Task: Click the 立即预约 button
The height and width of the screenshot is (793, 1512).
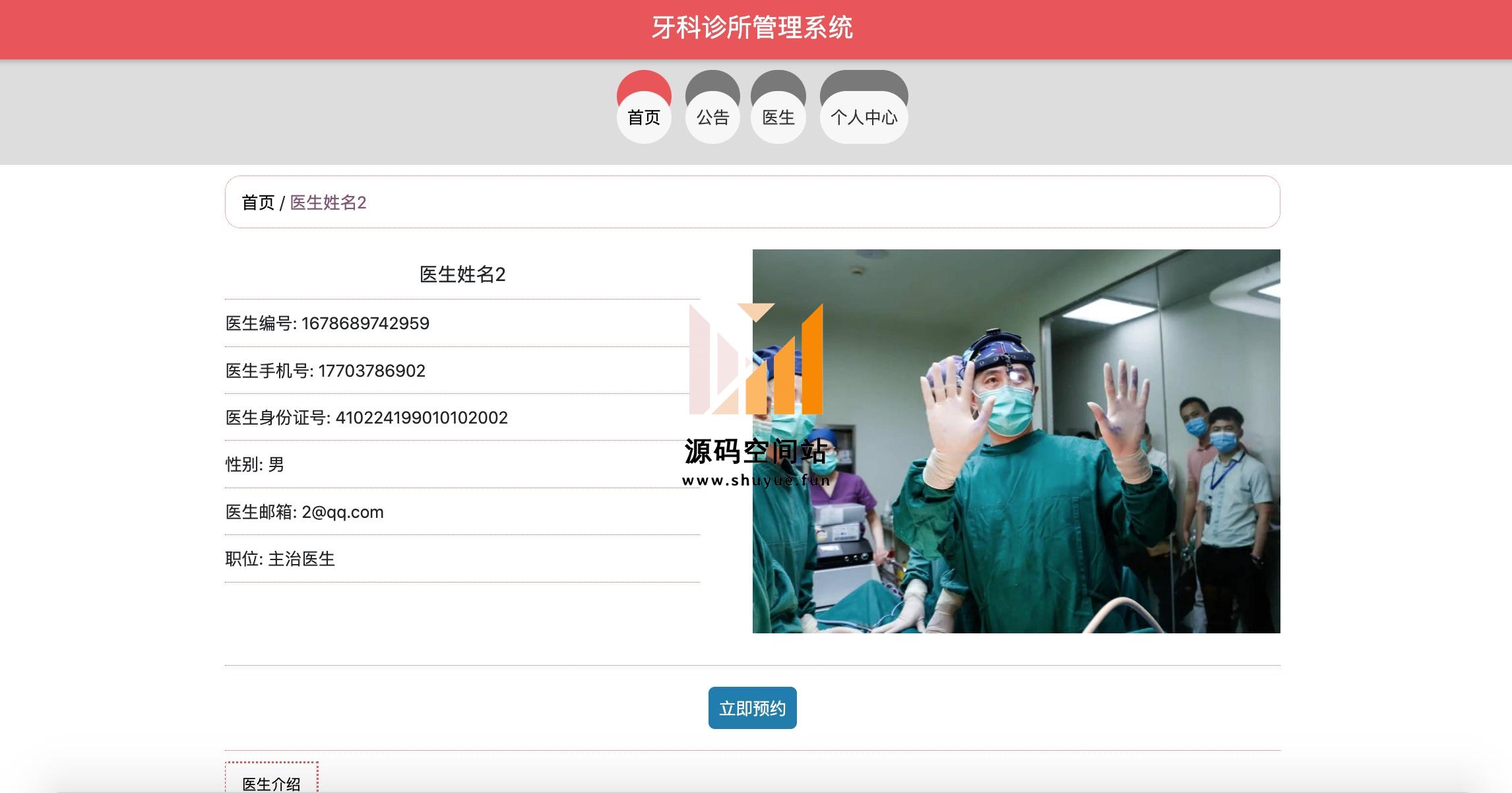Action: 752,708
